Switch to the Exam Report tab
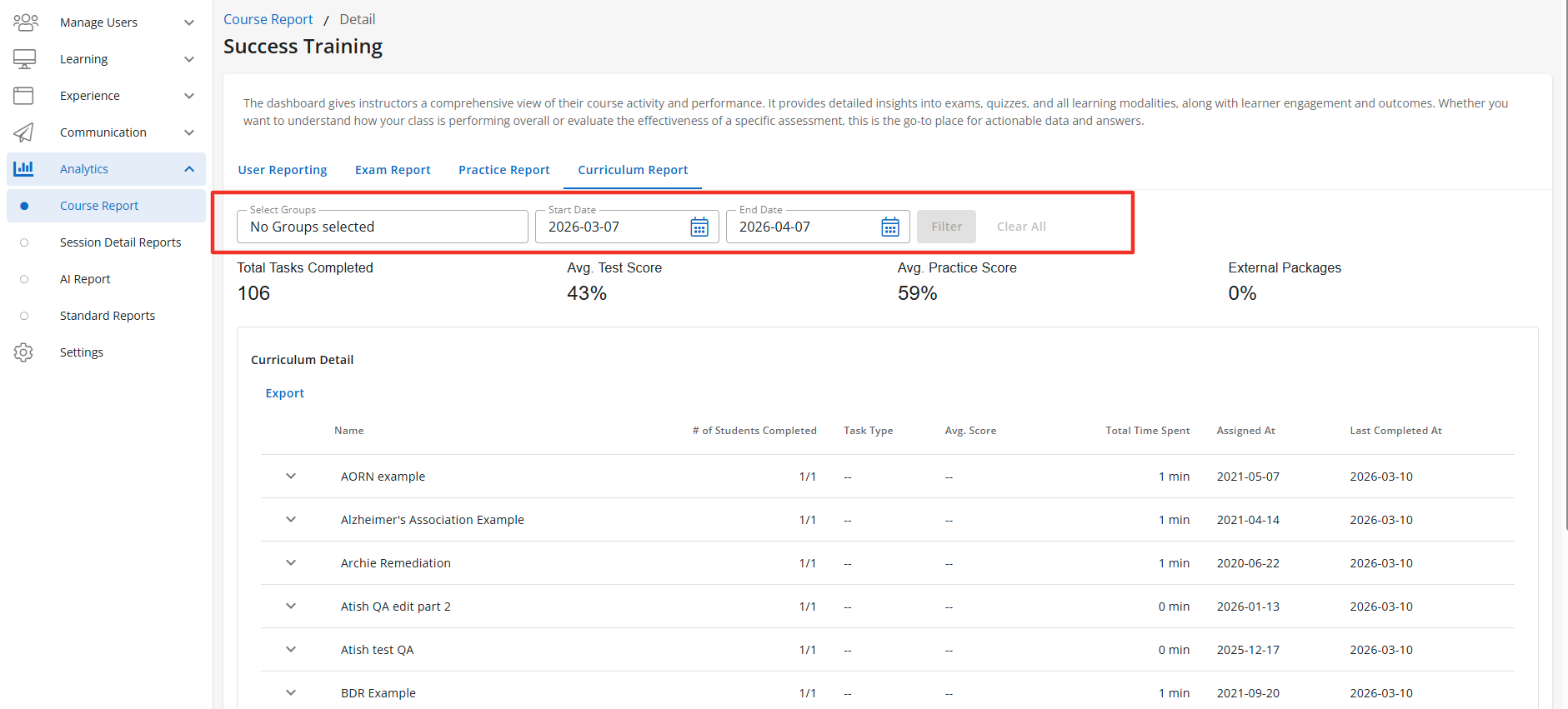Image resolution: width=1568 pixels, height=709 pixels. click(x=393, y=170)
